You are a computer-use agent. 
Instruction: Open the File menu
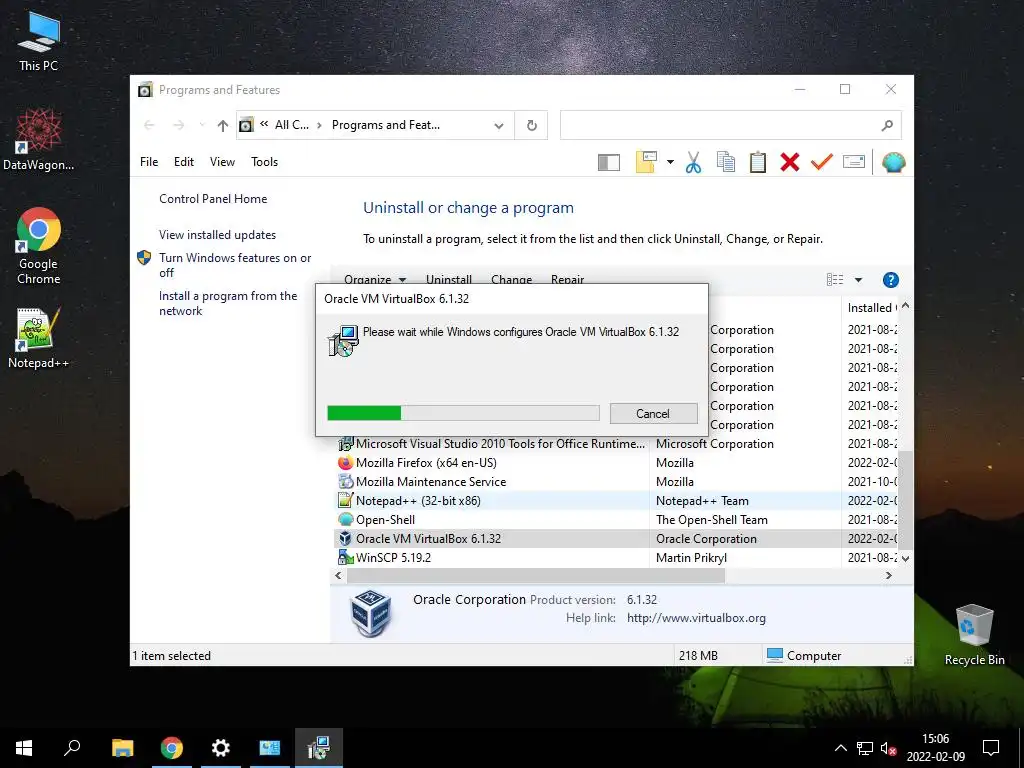[149, 162]
